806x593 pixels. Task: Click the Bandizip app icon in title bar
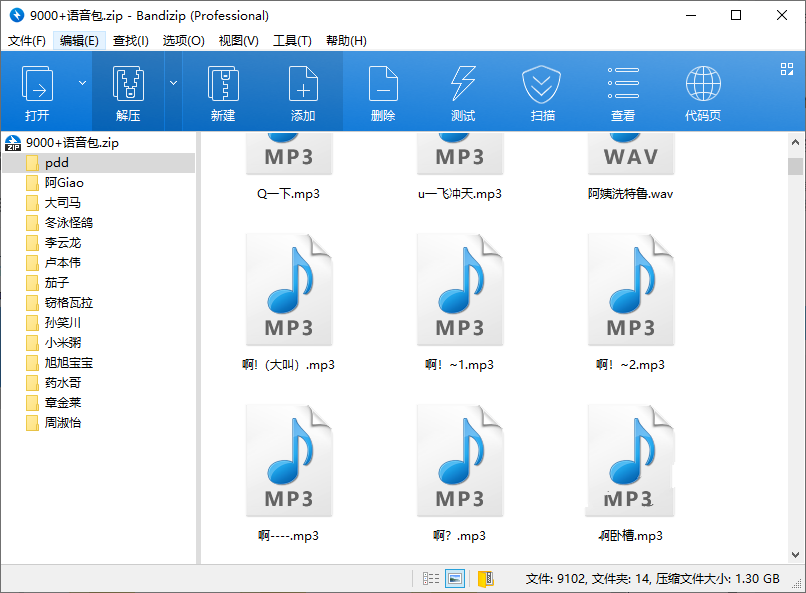click(x=17, y=15)
